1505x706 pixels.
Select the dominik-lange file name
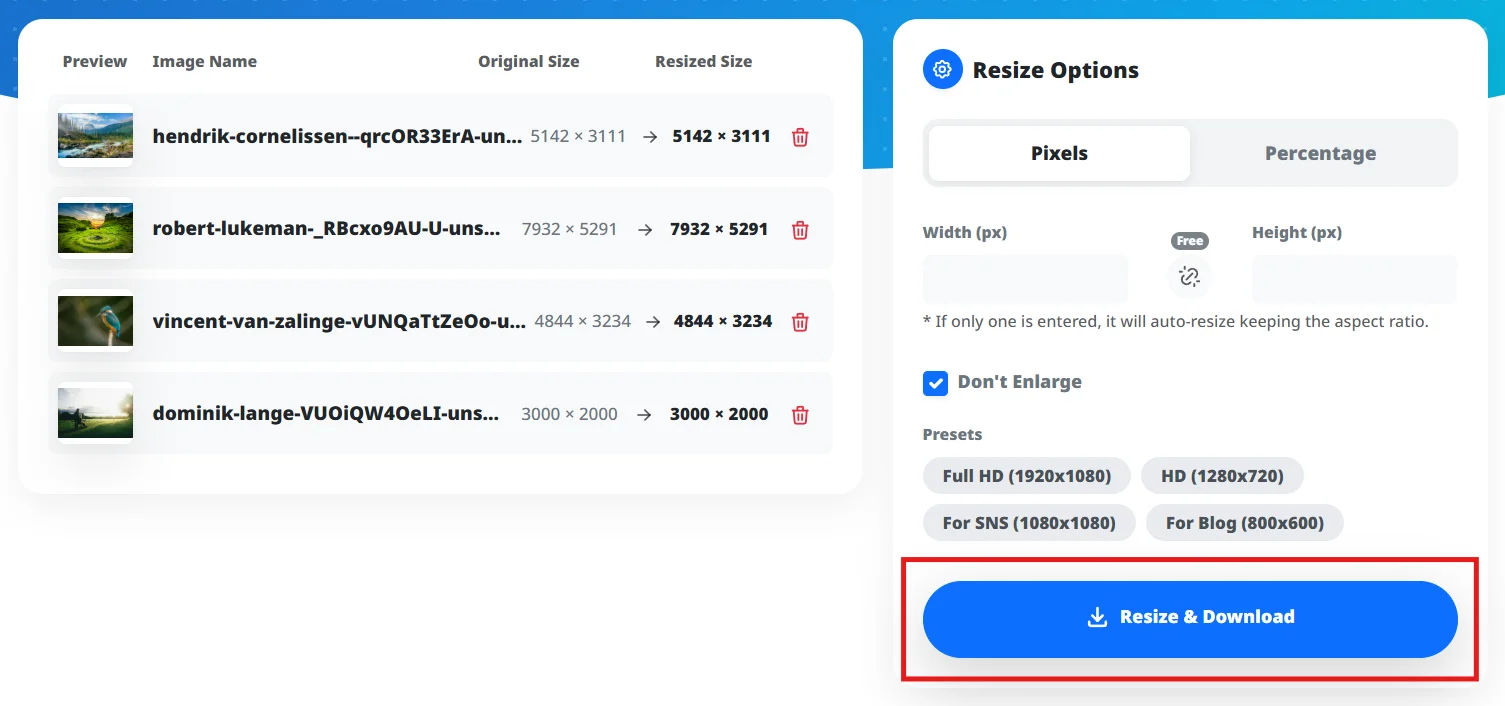click(325, 414)
